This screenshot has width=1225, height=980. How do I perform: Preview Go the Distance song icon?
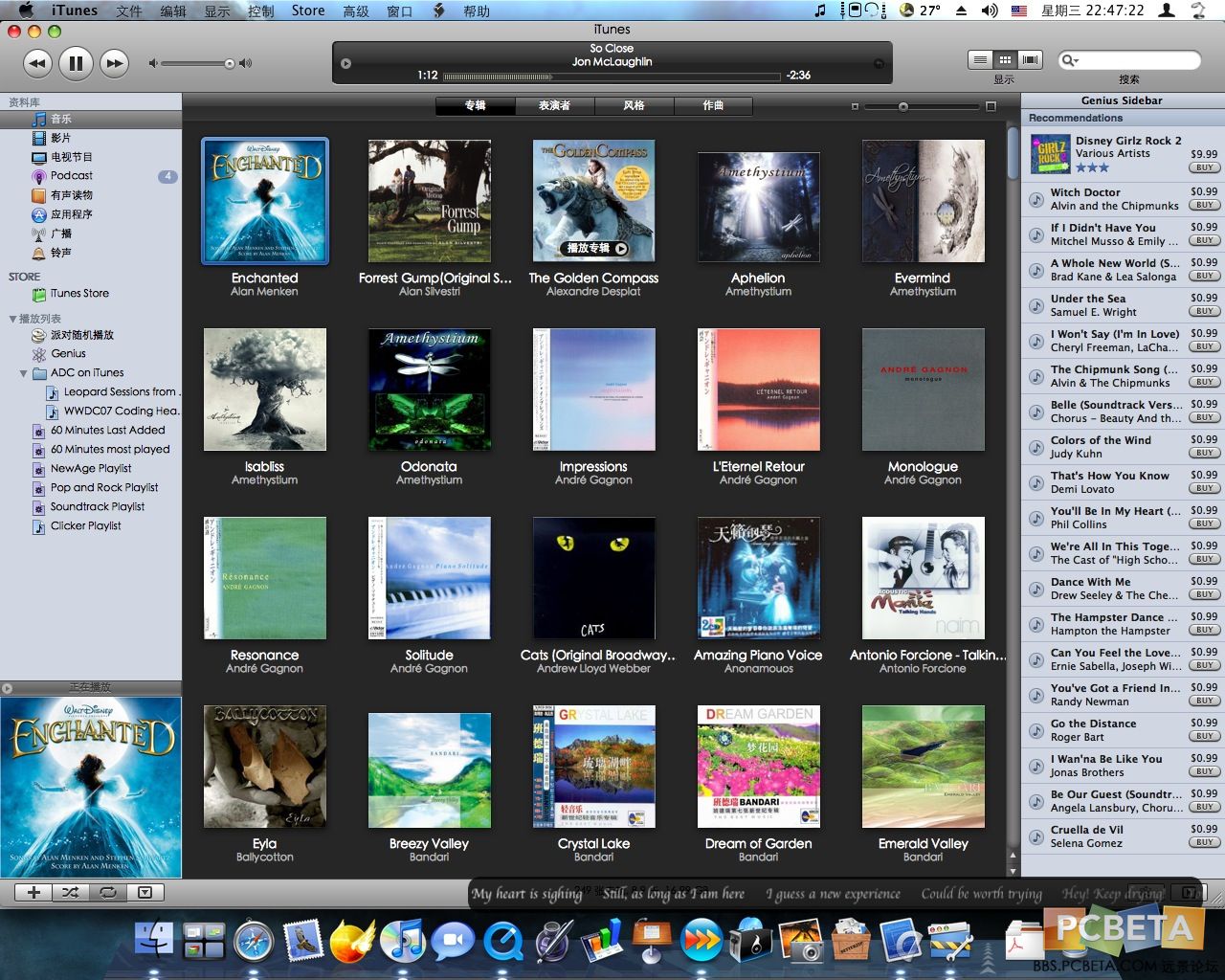tap(1036, 730)
